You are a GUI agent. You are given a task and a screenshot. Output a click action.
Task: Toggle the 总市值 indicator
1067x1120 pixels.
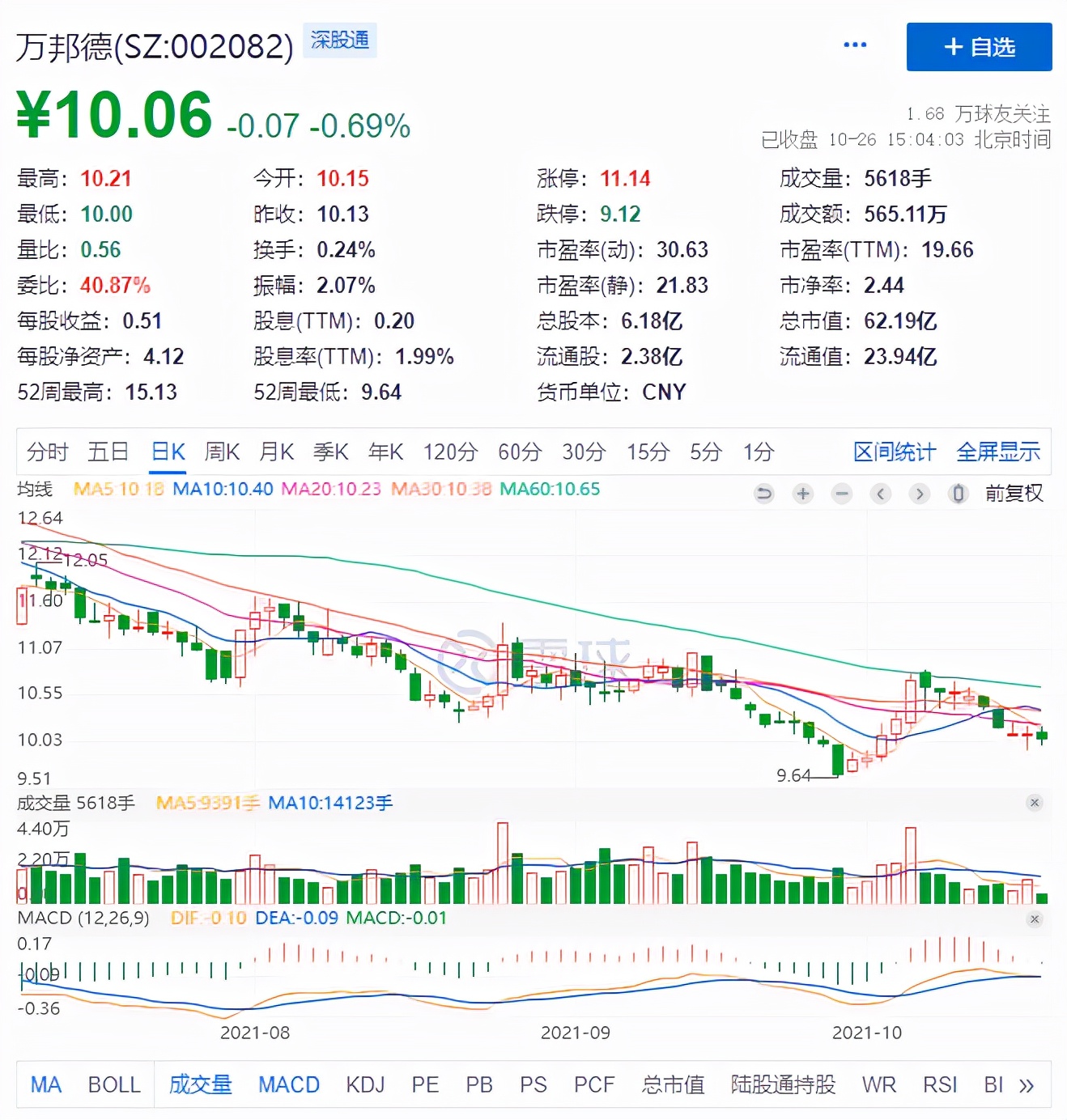pos(673,1084)
